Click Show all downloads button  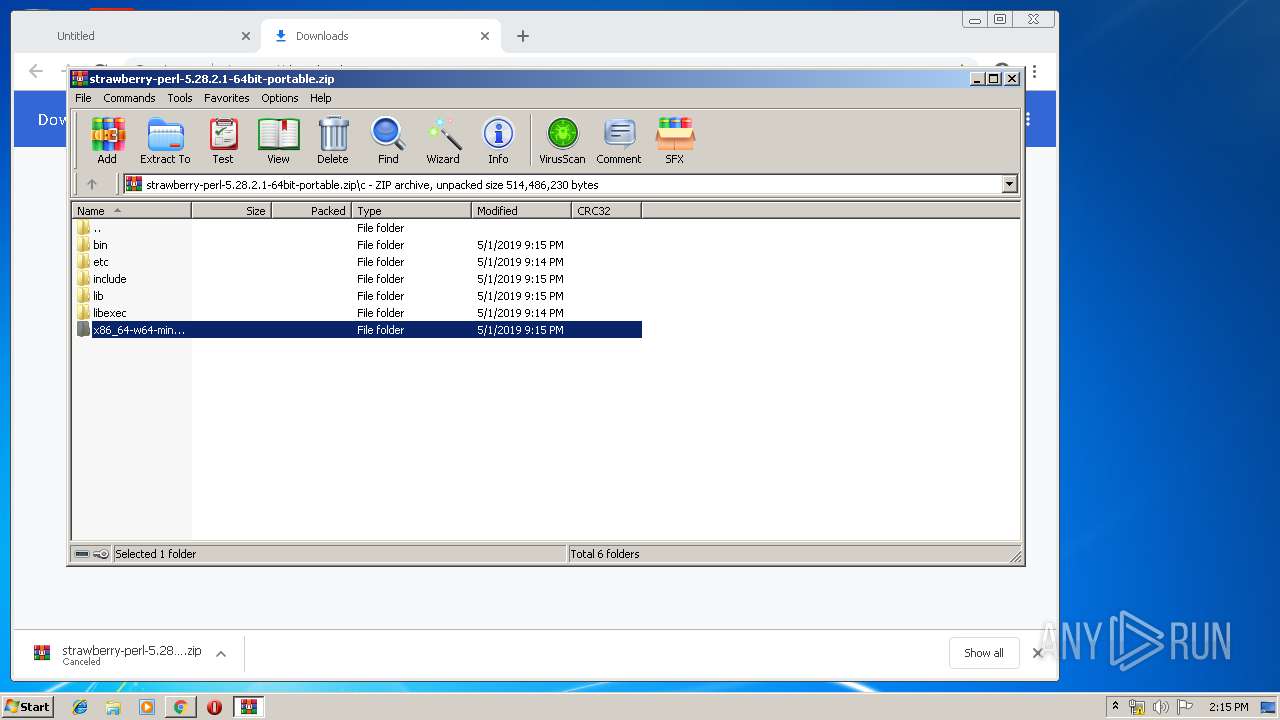point(984,653)
